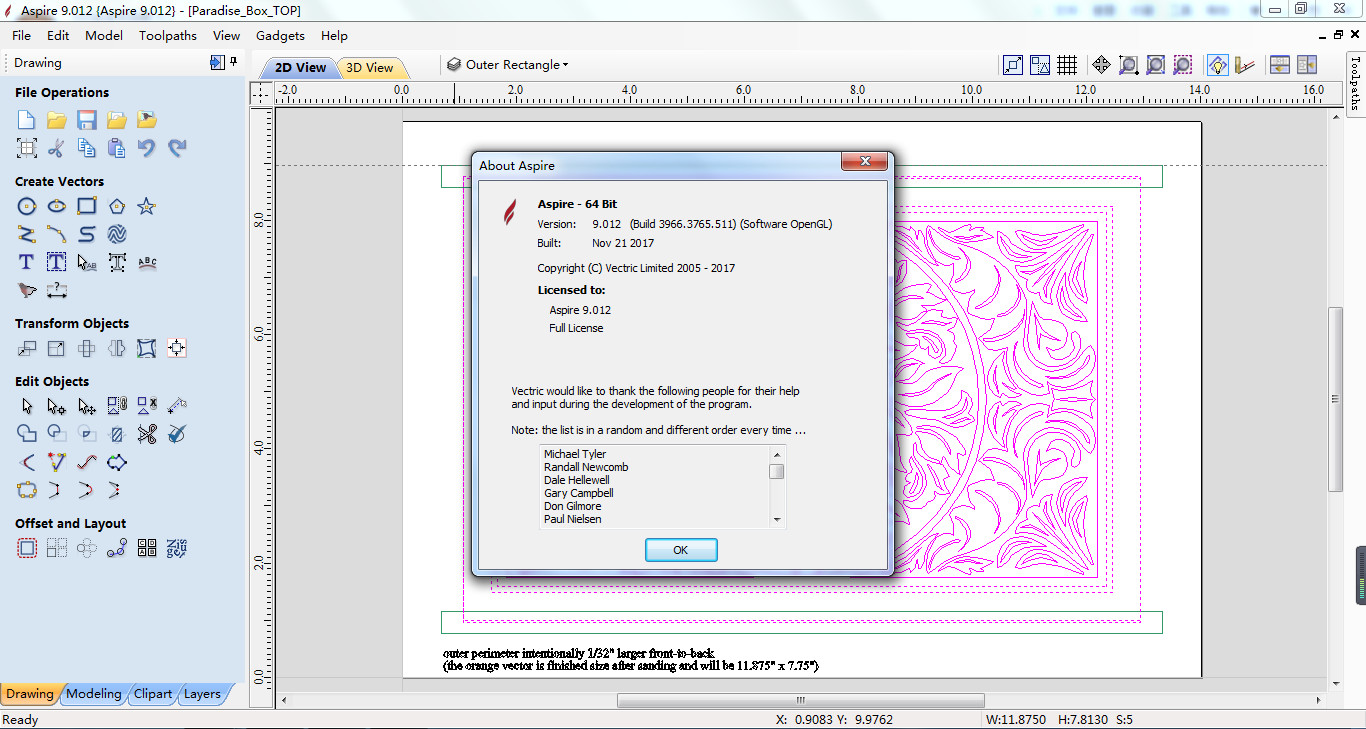The height and width of the screenshot is (729, 1366).
Task: Select Gary Campbell in the name list
Action: pyautogui.click(x=579, y=493)
